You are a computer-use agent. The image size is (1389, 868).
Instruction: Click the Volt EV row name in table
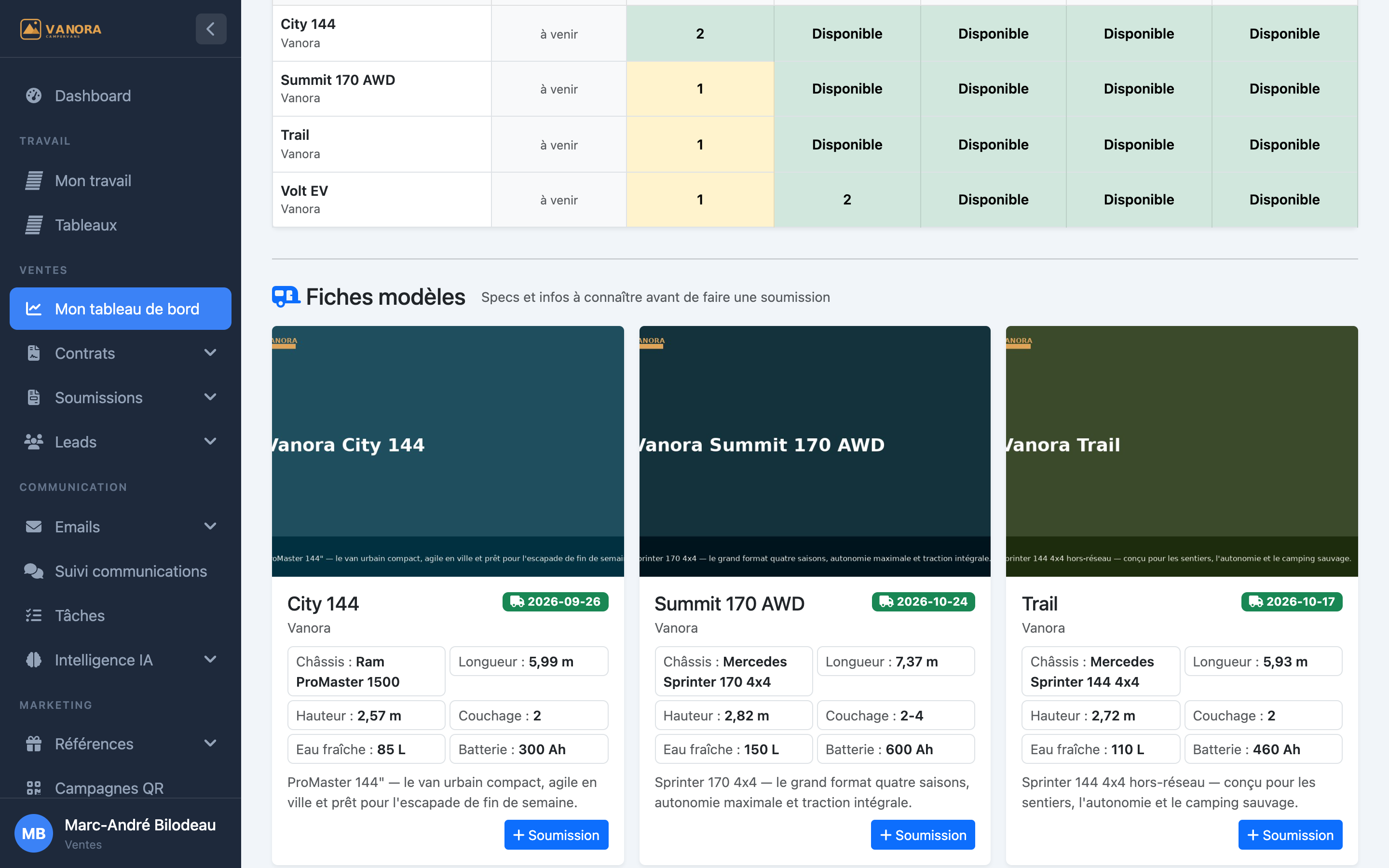(304, 190)
